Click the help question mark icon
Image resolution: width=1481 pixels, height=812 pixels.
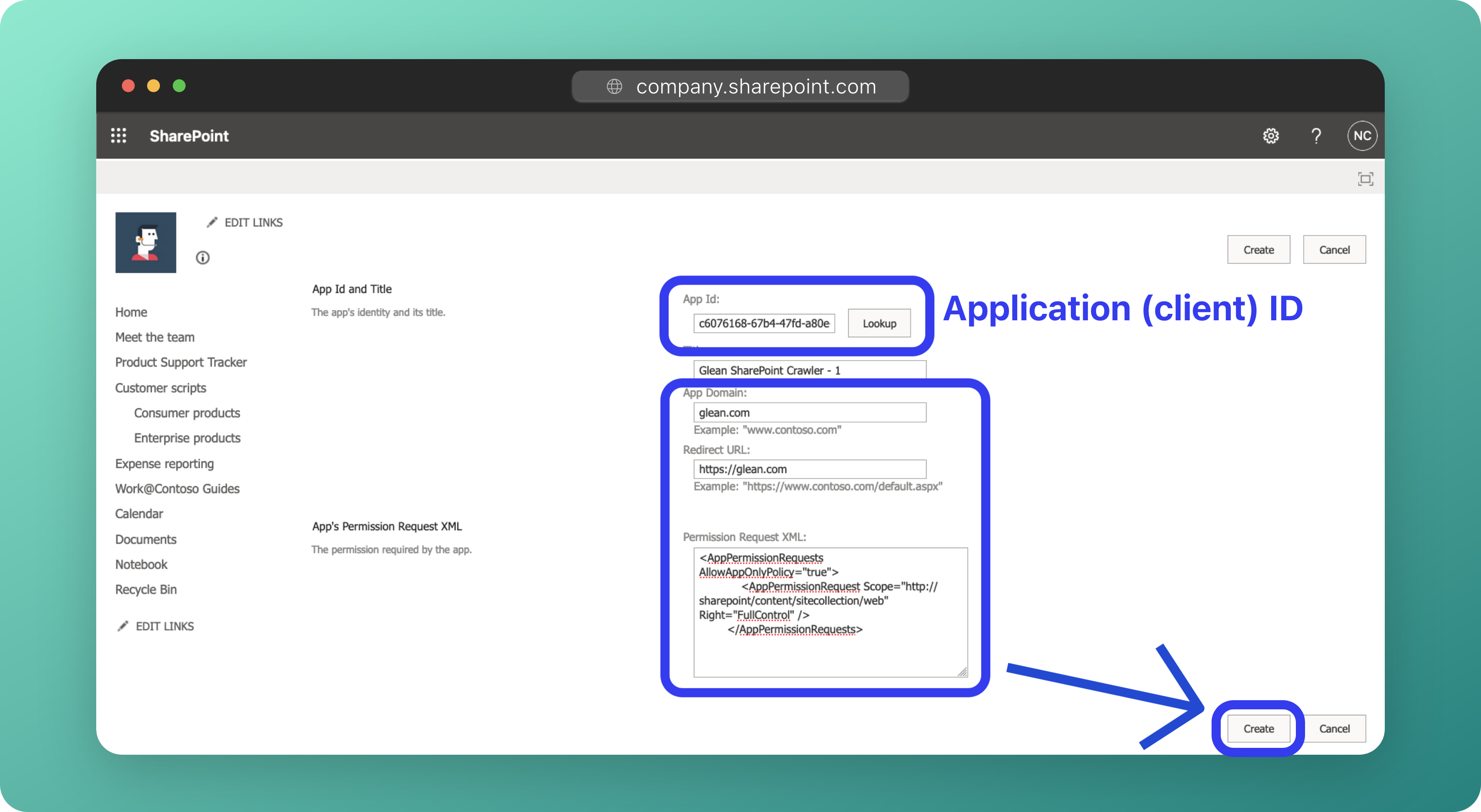click(1316, 136)
